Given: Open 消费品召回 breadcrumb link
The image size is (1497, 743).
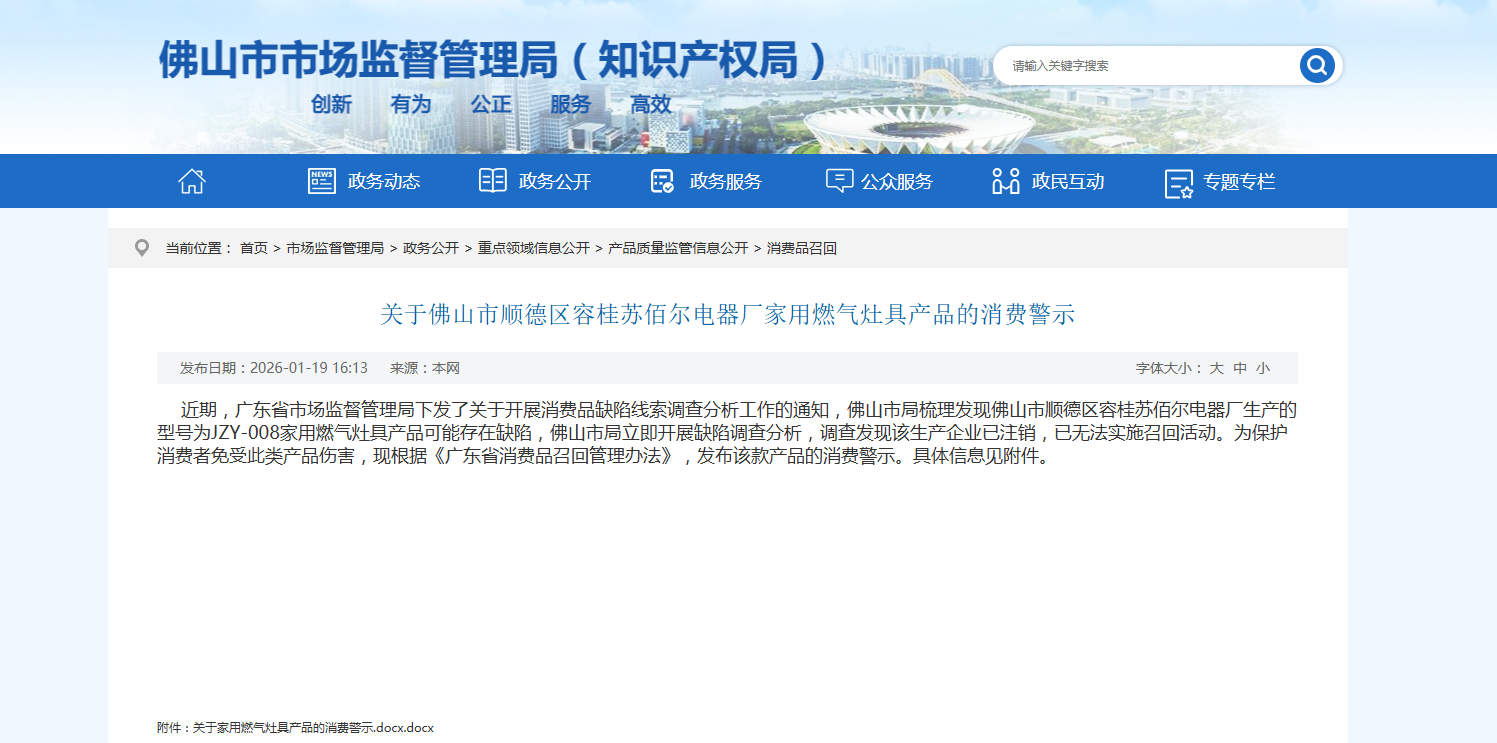Looking at the screenshot, I should [x=801, y=248].
